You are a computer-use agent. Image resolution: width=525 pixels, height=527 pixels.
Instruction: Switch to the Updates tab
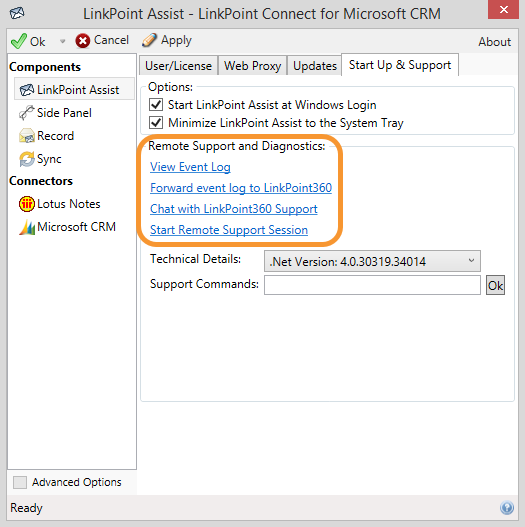point(315,66)
